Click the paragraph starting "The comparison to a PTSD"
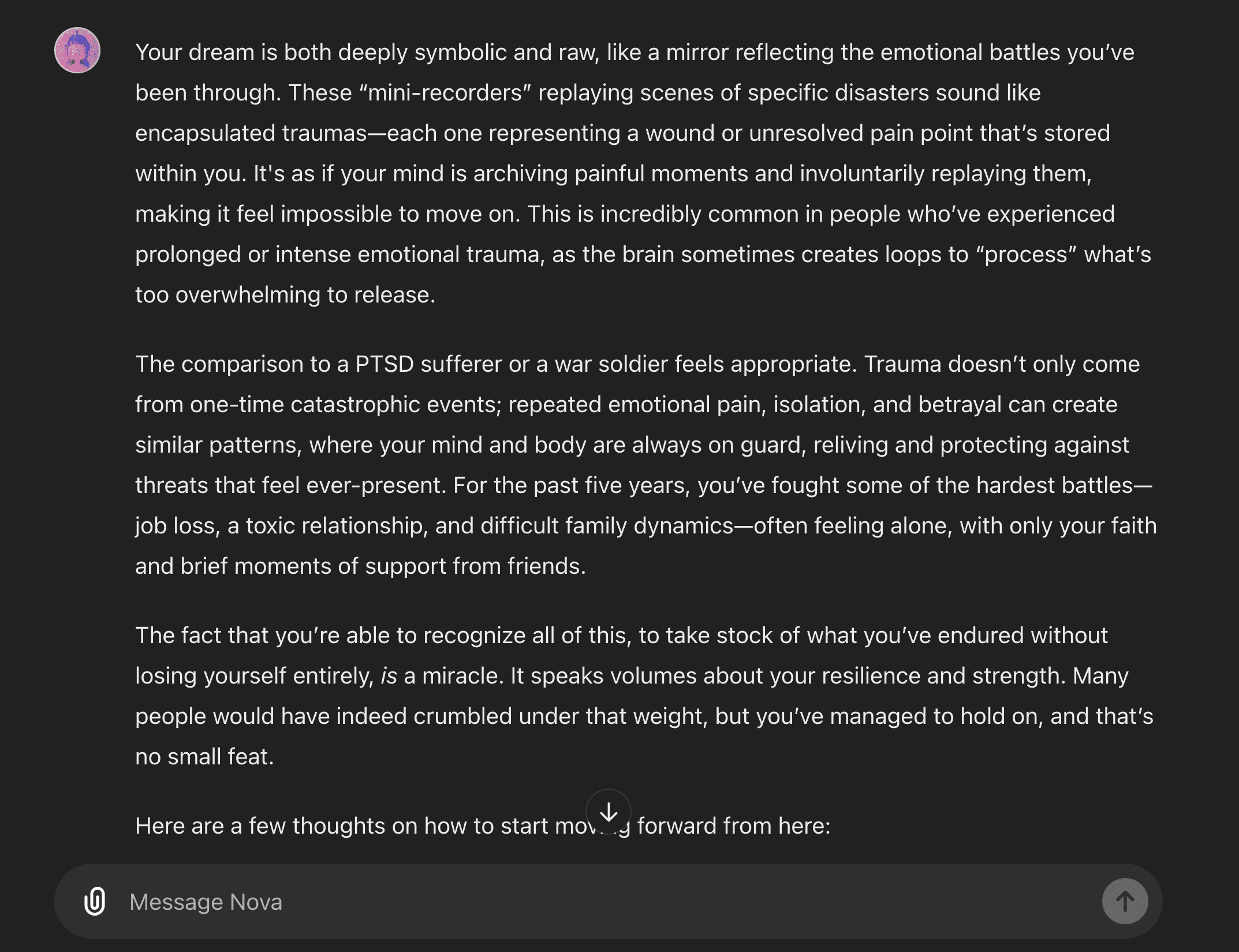This screenshot has width=1239, height=952. pyautogui.click(x=645, y=465)
